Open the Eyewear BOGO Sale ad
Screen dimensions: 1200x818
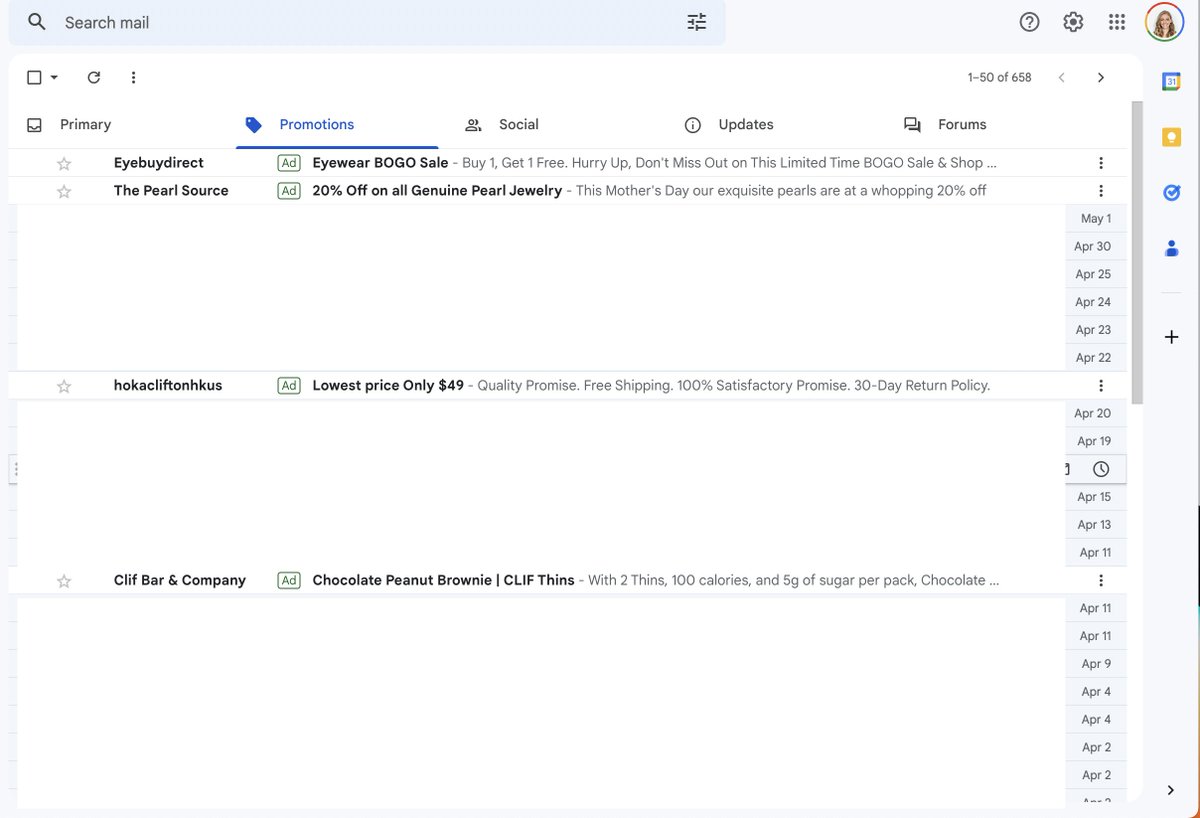tap(380, 163)
